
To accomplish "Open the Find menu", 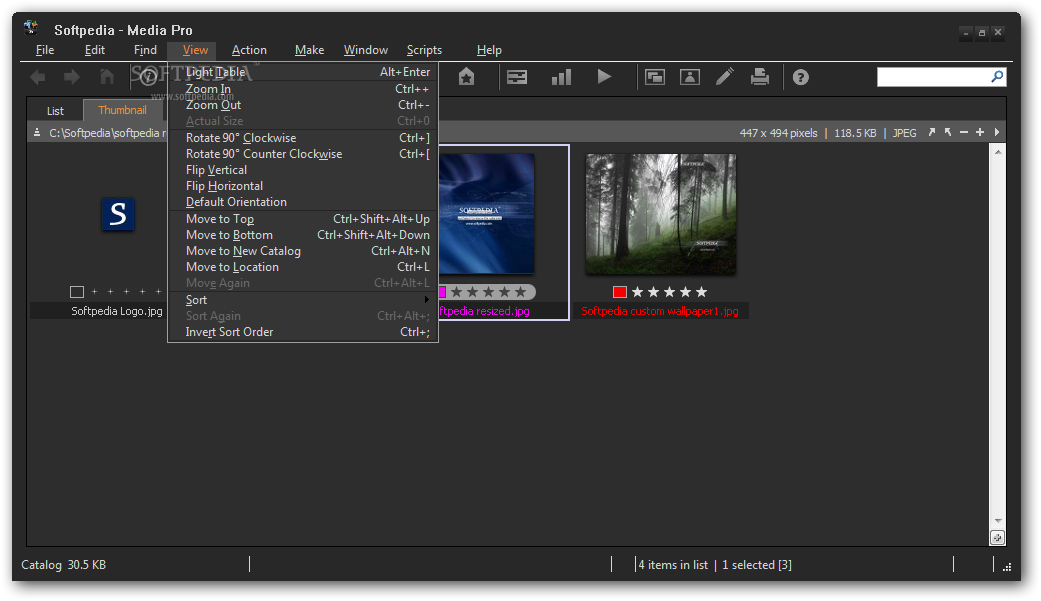I will coord(145,50).
